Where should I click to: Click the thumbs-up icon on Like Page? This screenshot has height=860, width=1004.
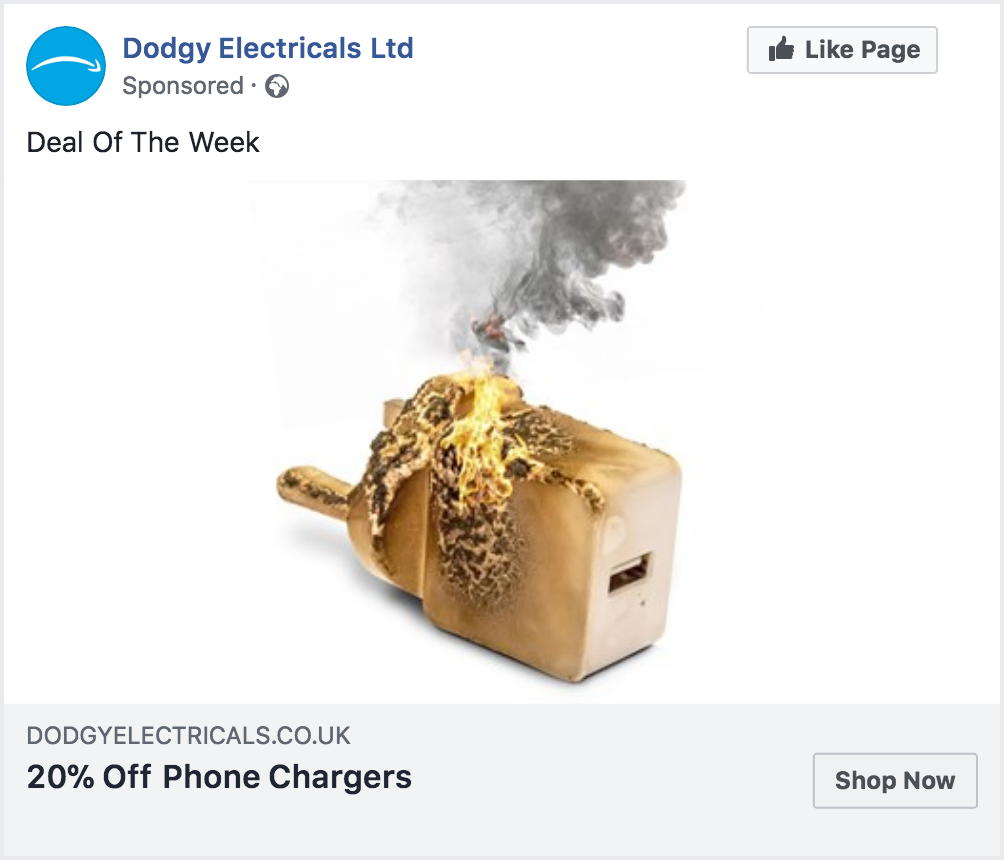point(781,49)
